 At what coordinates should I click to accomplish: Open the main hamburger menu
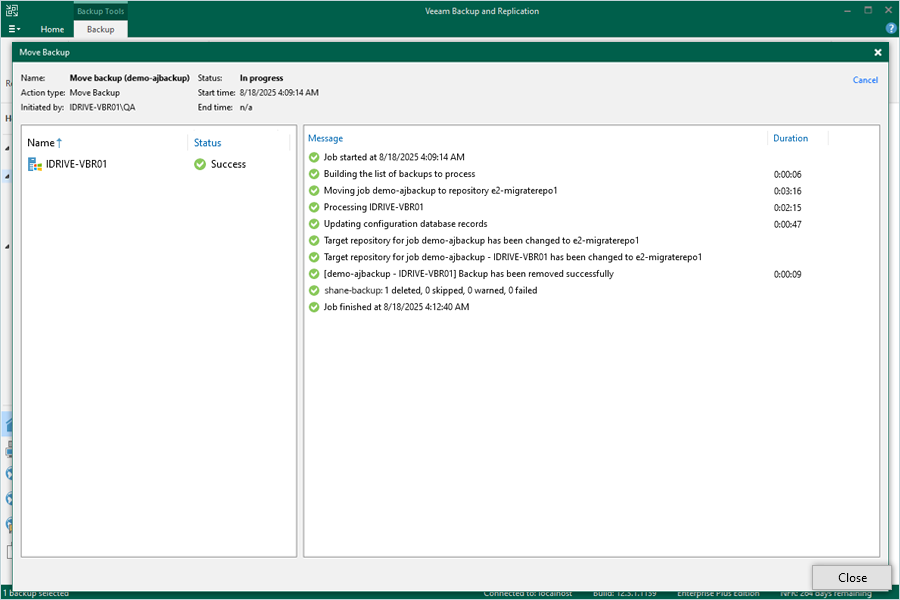click(14, 29)
